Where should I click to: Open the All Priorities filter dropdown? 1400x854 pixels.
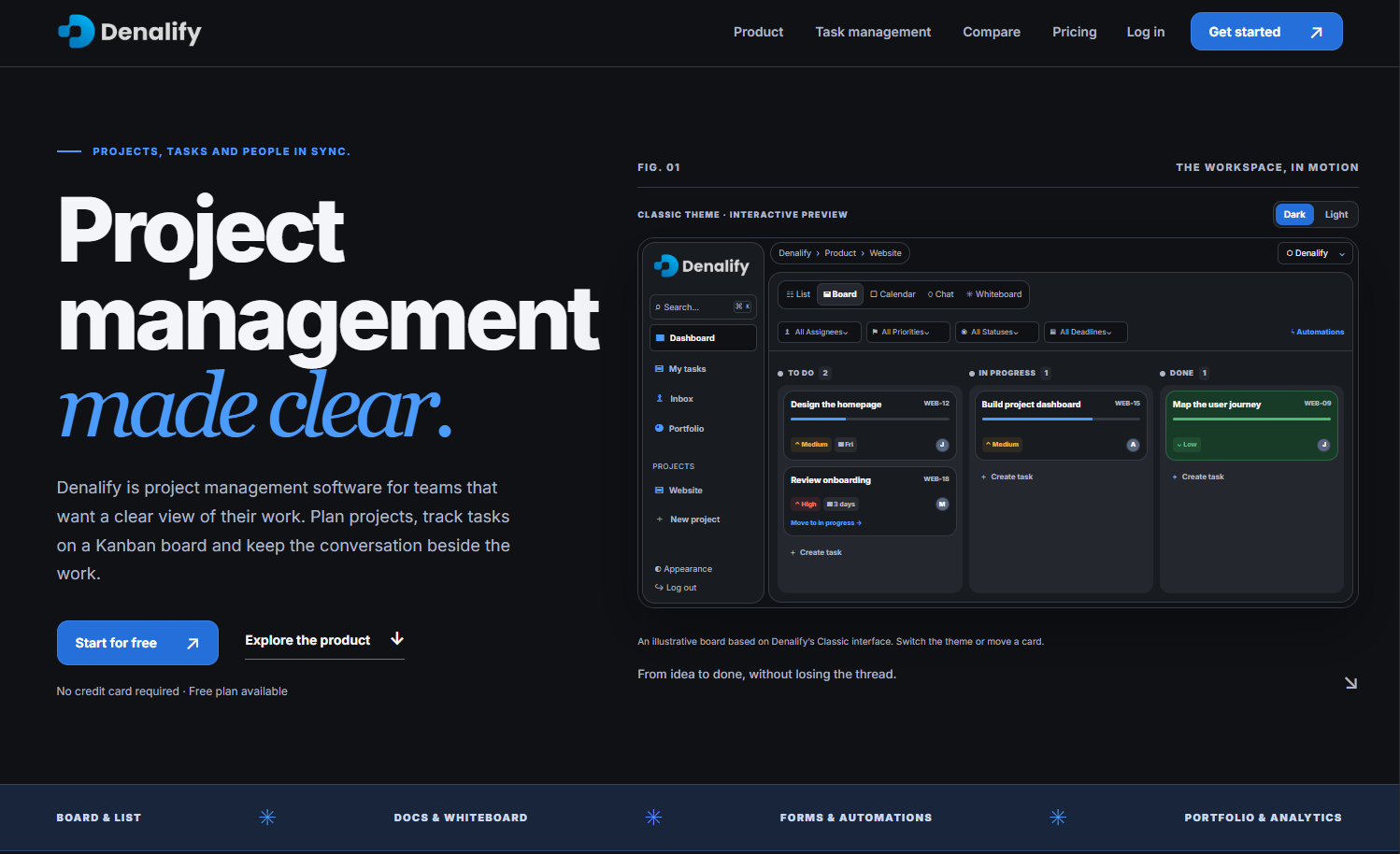click(908, 333)
